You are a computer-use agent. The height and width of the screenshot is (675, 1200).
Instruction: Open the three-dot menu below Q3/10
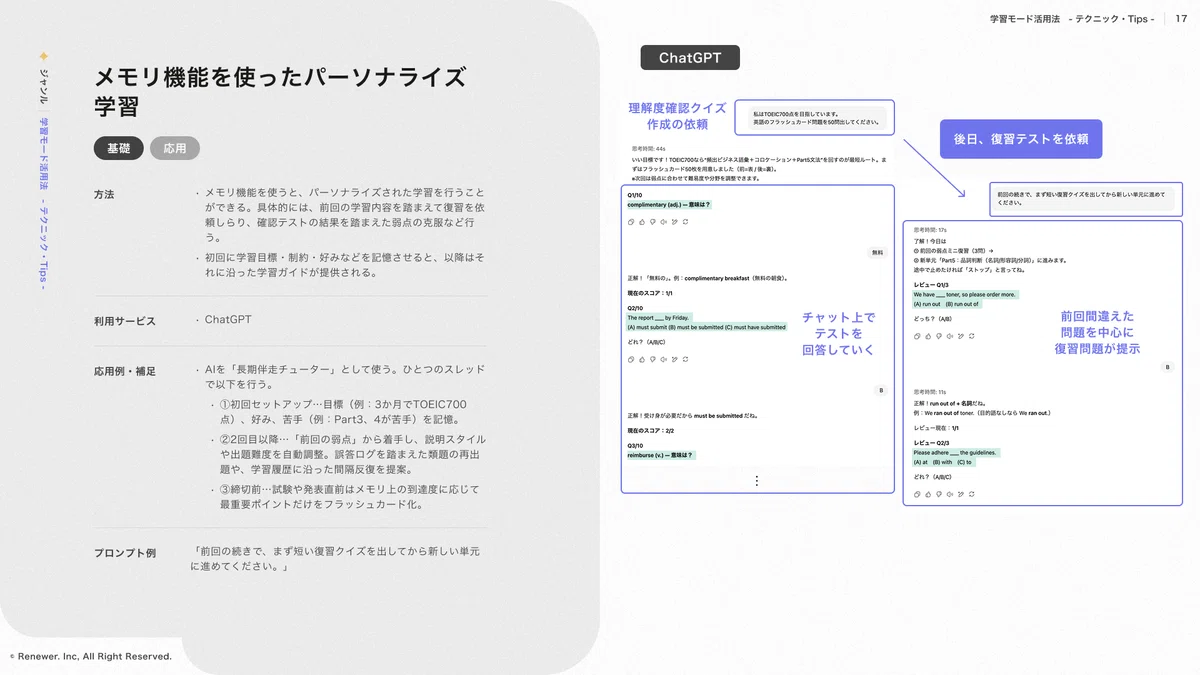pyautogui.click(x=756, y=481)
